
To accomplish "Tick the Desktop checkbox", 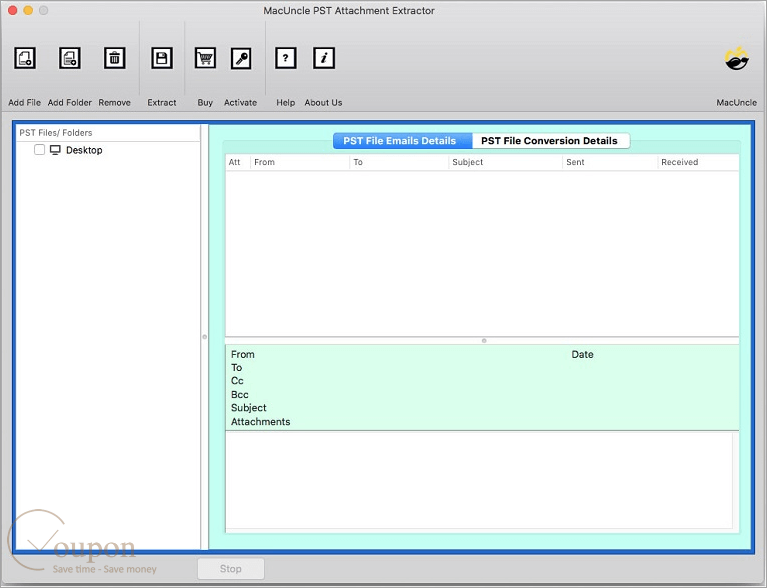I will click(x=40, y=150).
